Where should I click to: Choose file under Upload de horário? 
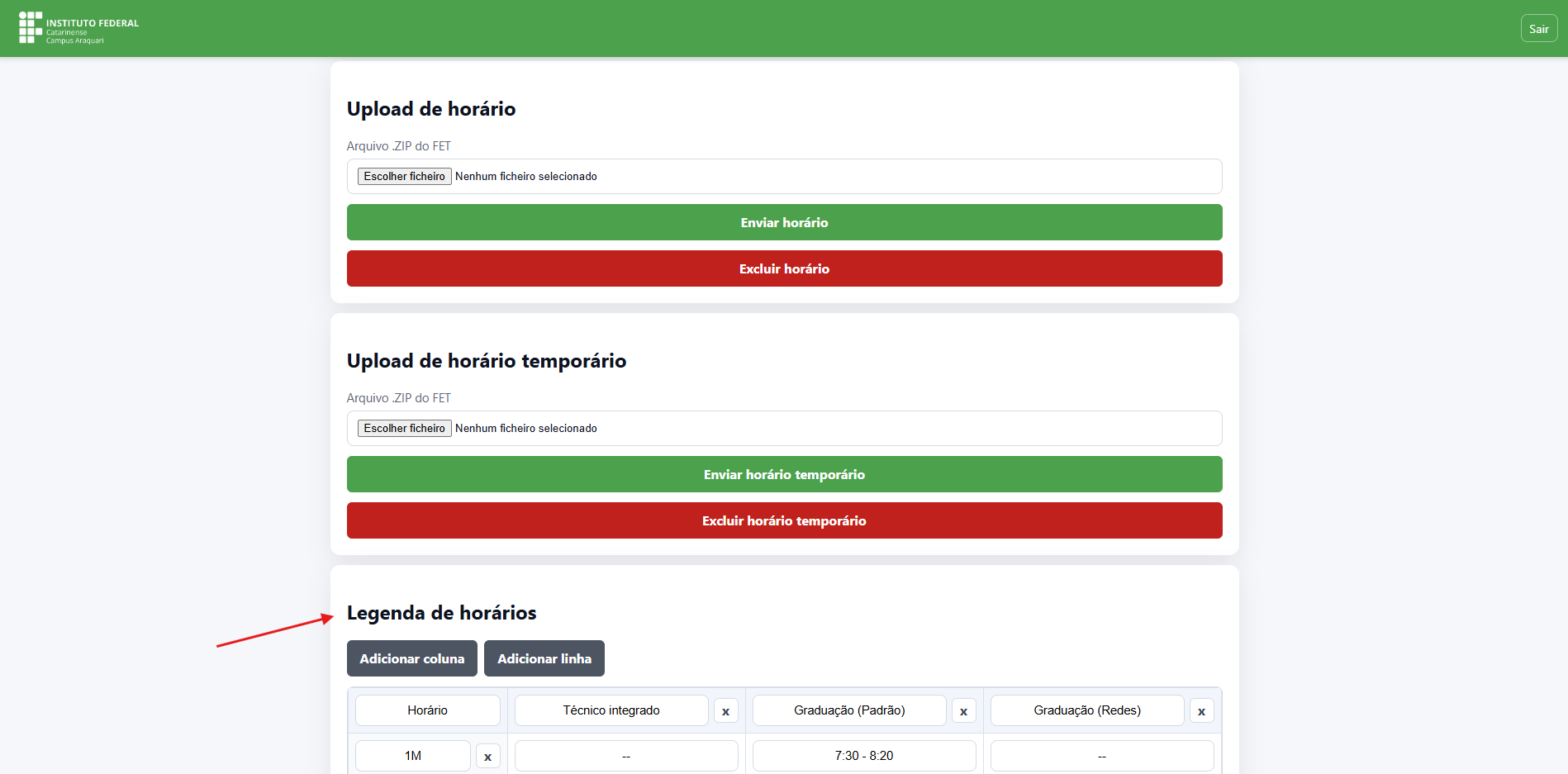click(x=404, y=176)
